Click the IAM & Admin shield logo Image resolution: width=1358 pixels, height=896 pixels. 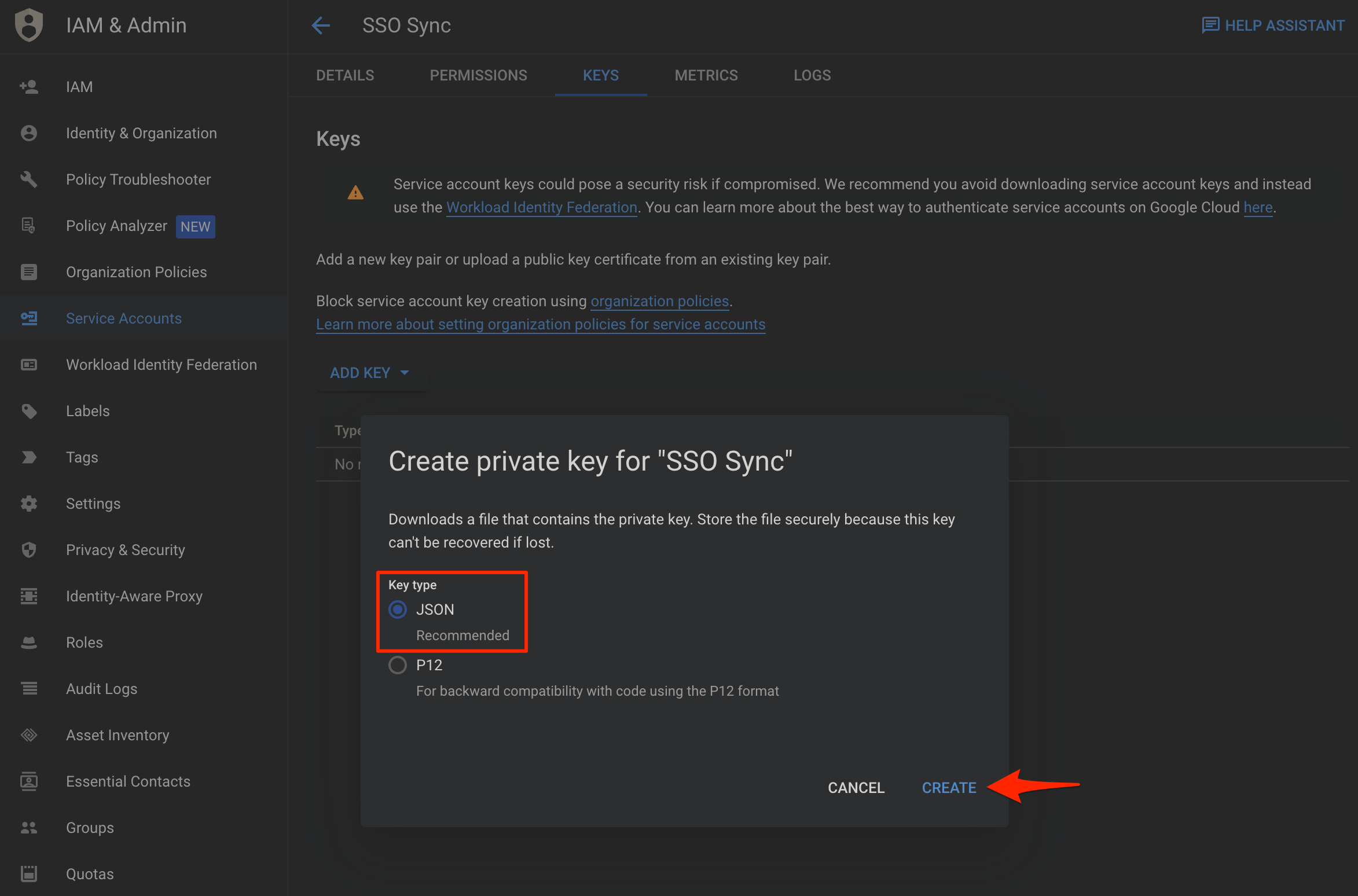[x=29, y=25]
